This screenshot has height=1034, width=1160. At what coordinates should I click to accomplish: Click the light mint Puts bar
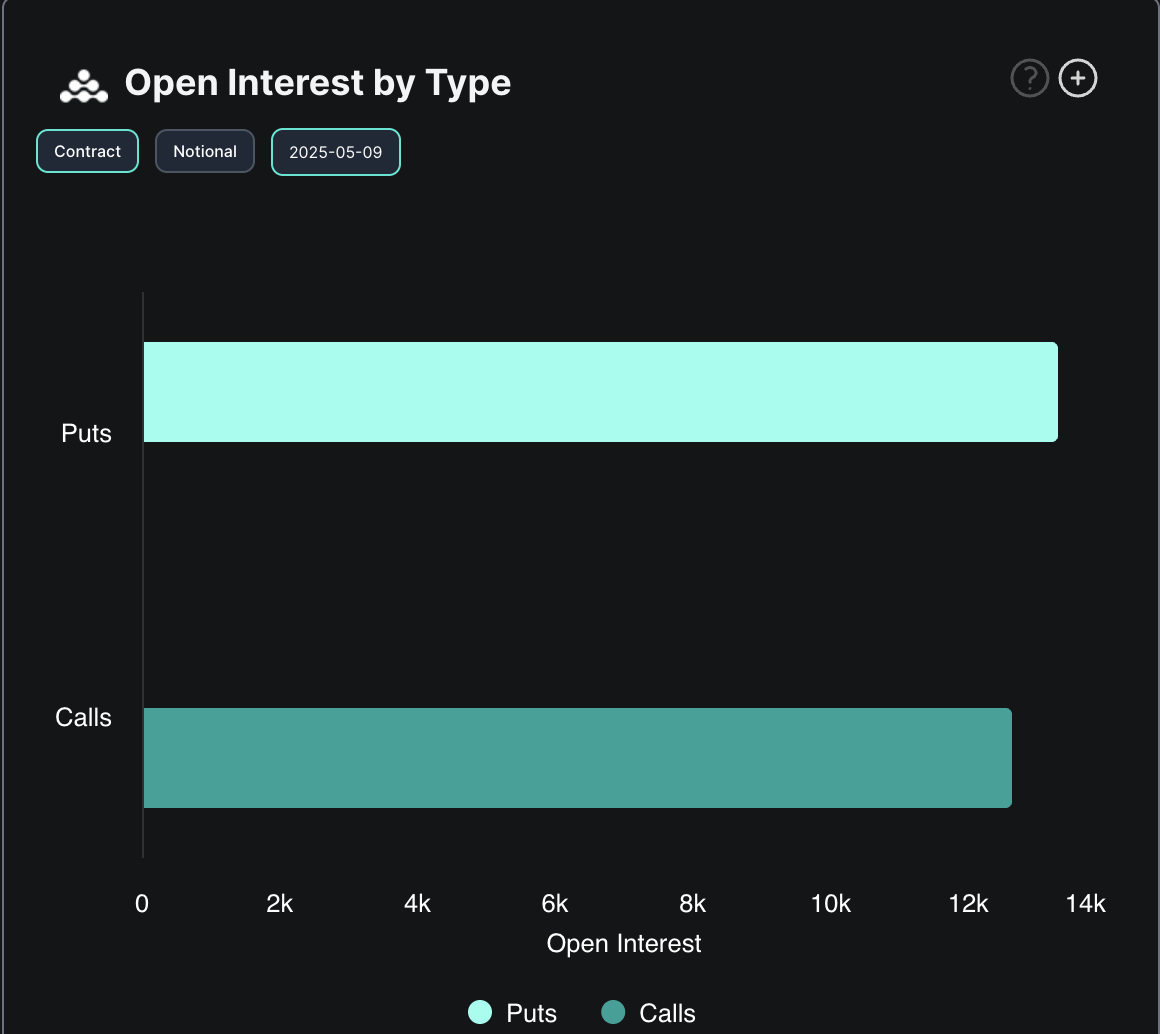pos(600,392)
